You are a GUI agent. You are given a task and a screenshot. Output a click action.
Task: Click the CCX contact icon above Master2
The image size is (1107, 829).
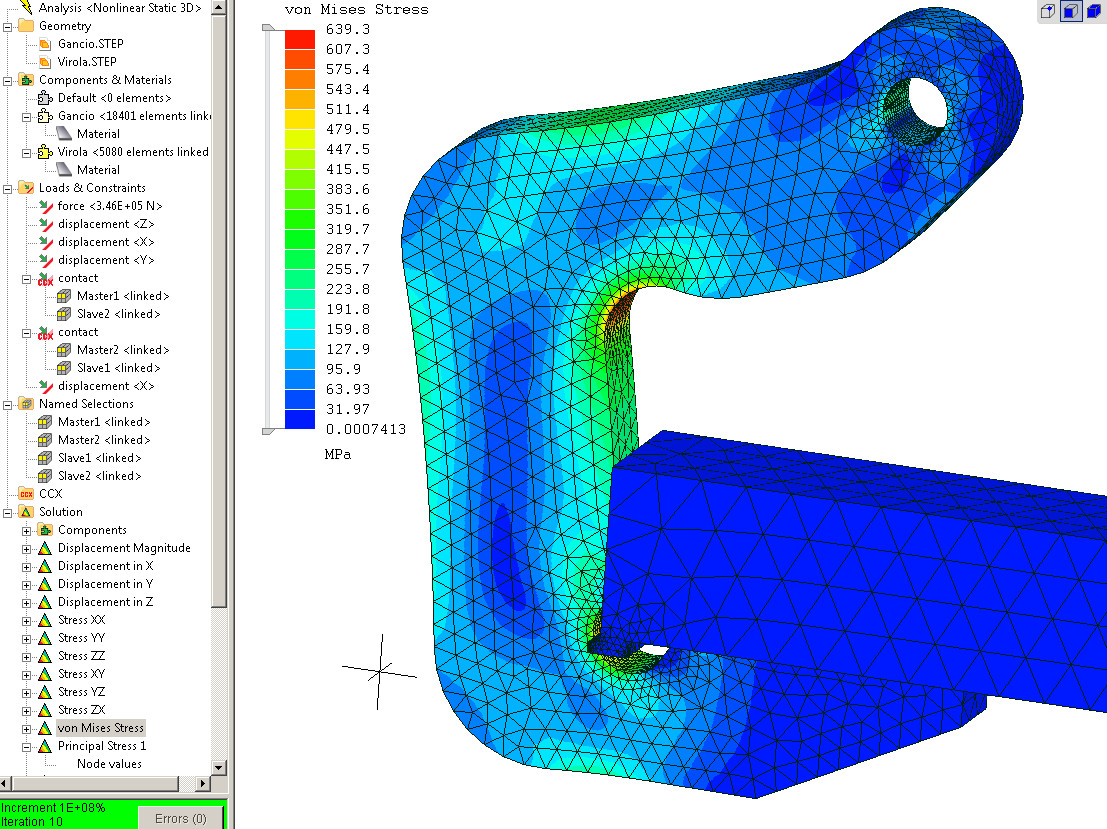(45, 332)
